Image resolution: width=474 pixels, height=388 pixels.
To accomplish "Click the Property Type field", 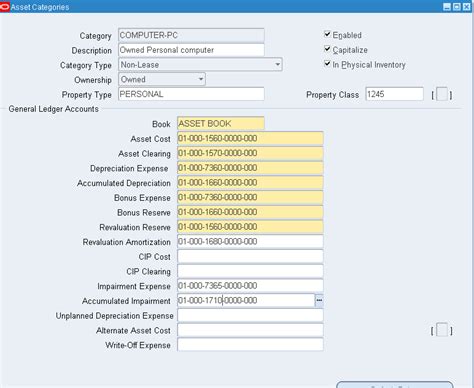I will coord(191,94).
